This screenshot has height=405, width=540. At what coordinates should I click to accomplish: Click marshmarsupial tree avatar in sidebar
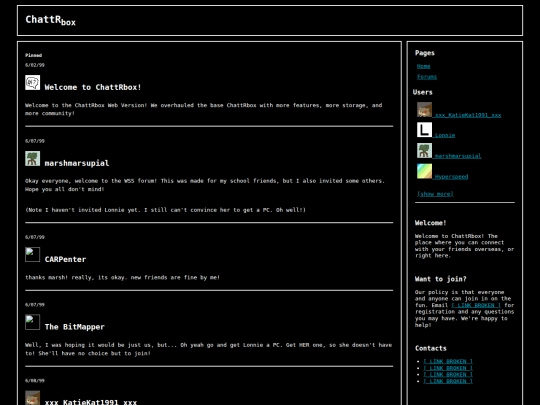tap(424, 150)
